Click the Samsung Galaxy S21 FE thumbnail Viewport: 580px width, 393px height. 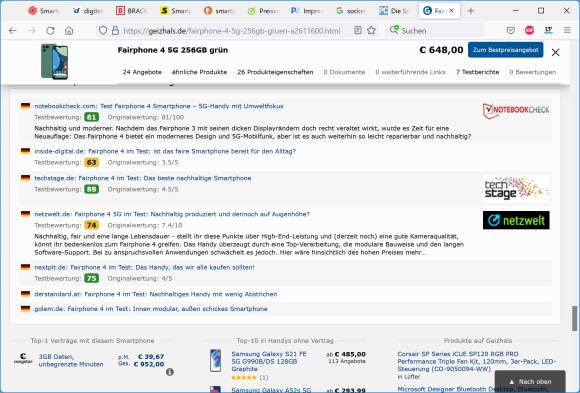pos(215,360)
